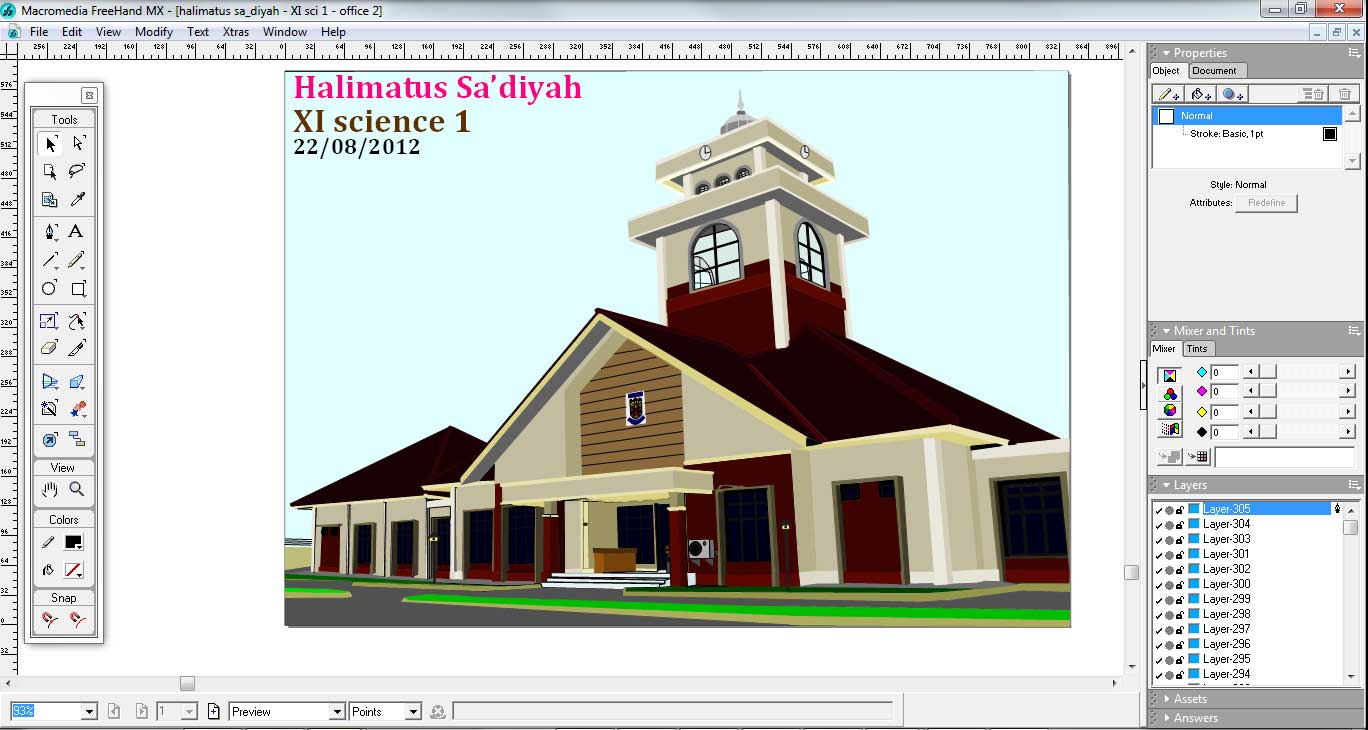Open the Preview drawing mode dropdown
Image resolution: width=1368 pixels, height=730 pixels.
(337, 712)
